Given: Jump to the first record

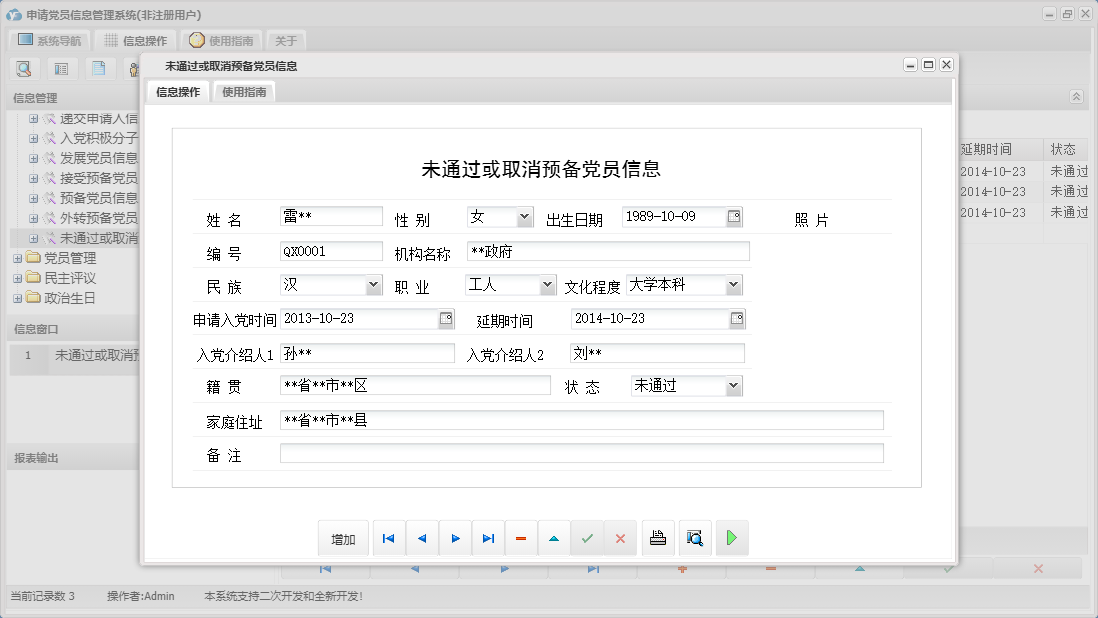Looking at the screenshot, I should [388, 538].
